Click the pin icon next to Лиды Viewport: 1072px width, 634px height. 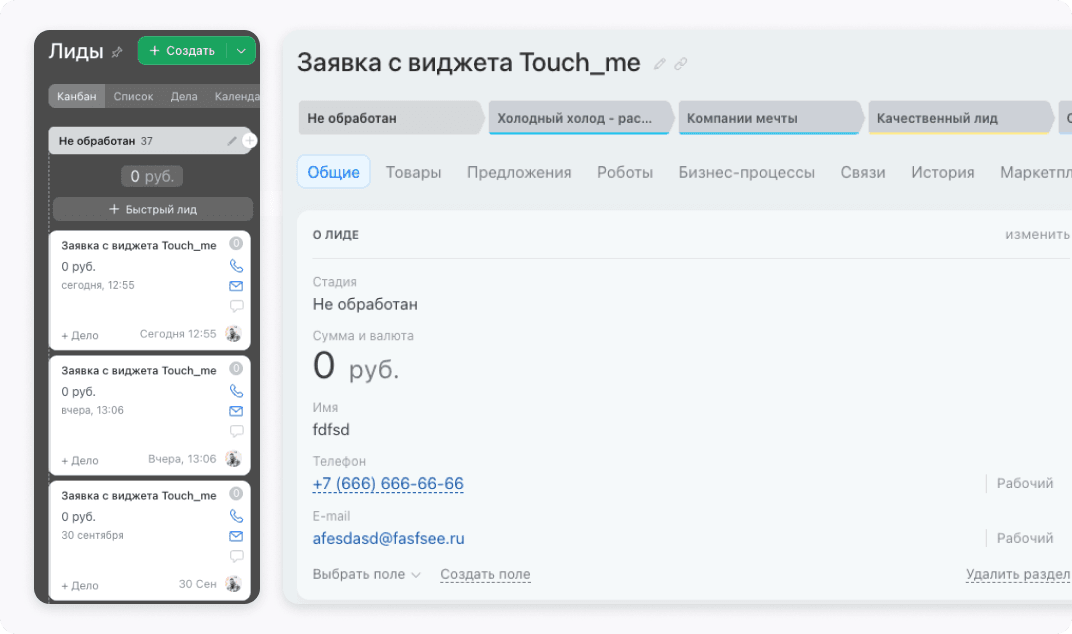pyautogui.click(x=117, y=52)
